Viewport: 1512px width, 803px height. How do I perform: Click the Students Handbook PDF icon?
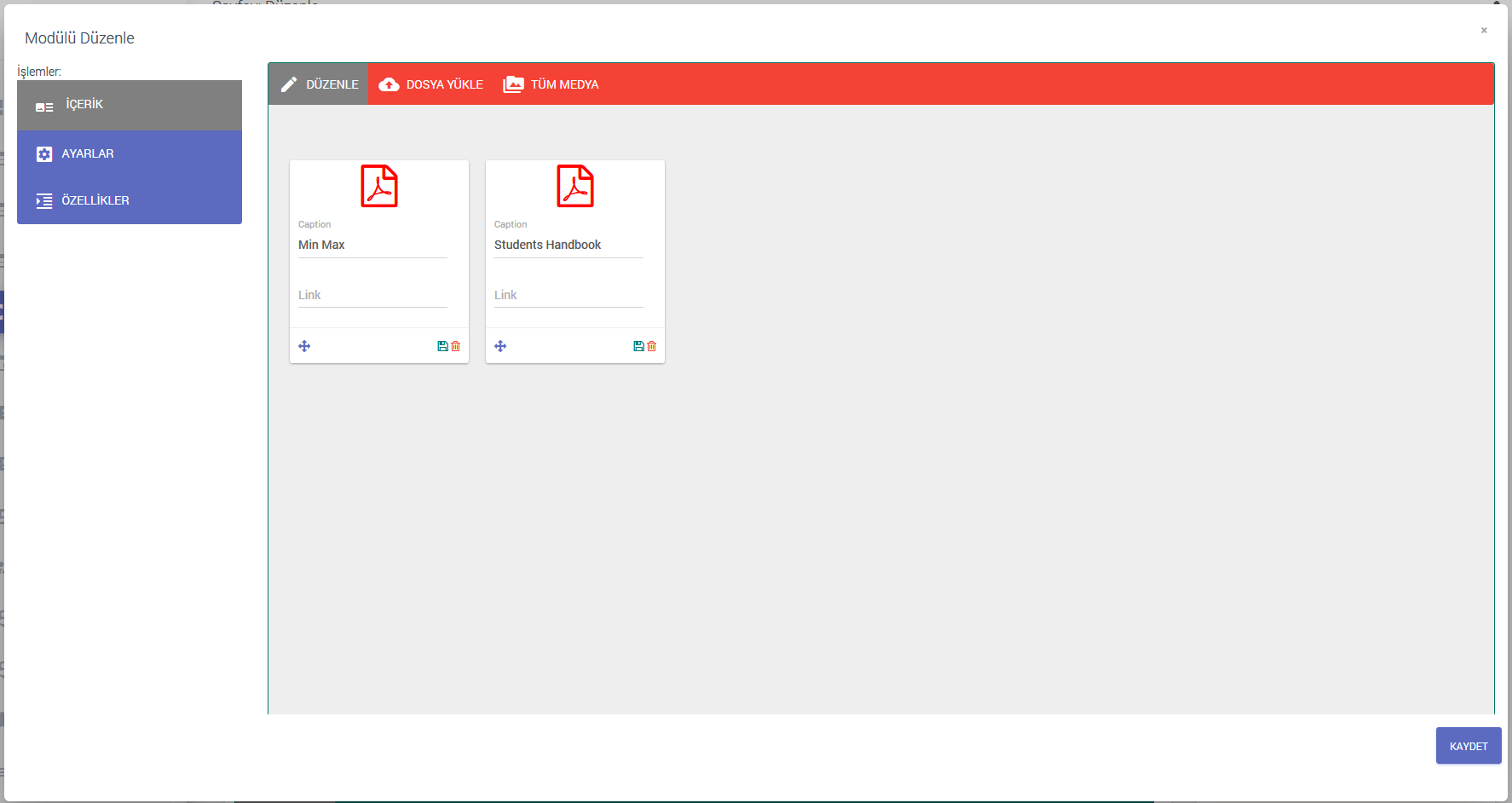[x=575, y=186]
